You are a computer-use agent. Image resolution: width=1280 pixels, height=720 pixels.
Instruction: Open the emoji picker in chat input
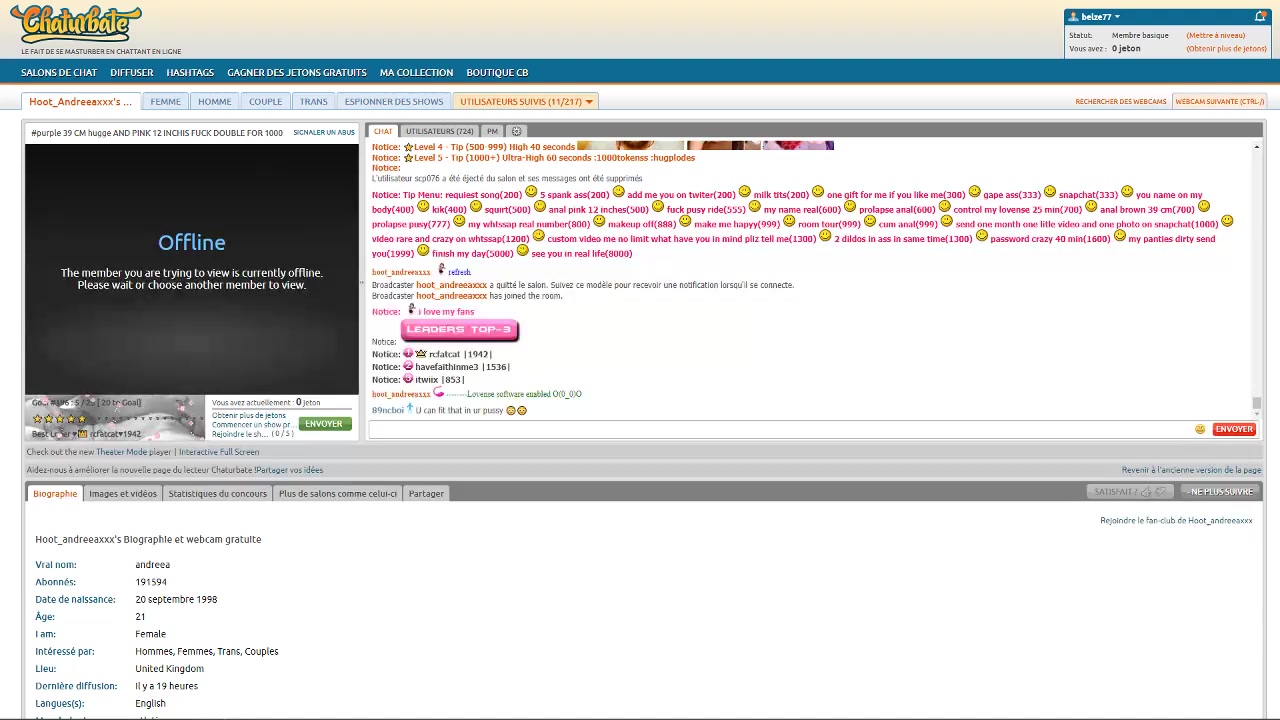pyautogui.click(x=1200, y=429)
